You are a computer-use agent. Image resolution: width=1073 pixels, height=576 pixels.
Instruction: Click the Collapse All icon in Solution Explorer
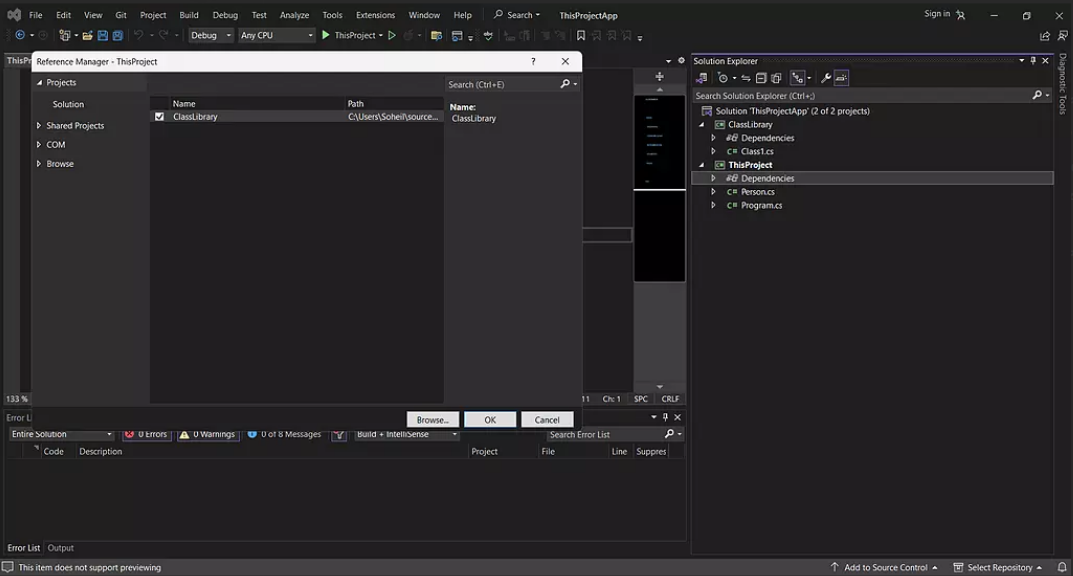pyautogui.click(x=761, y=78)
